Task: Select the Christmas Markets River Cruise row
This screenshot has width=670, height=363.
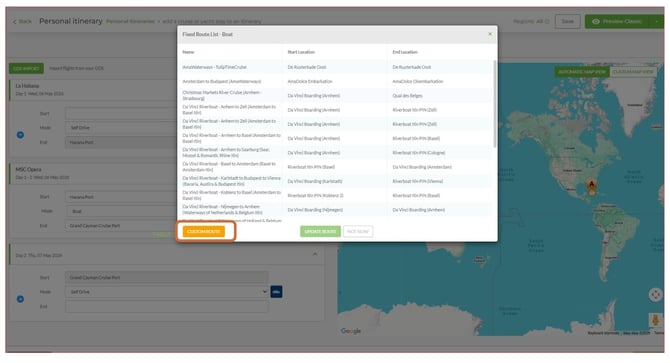Action: 335,96
